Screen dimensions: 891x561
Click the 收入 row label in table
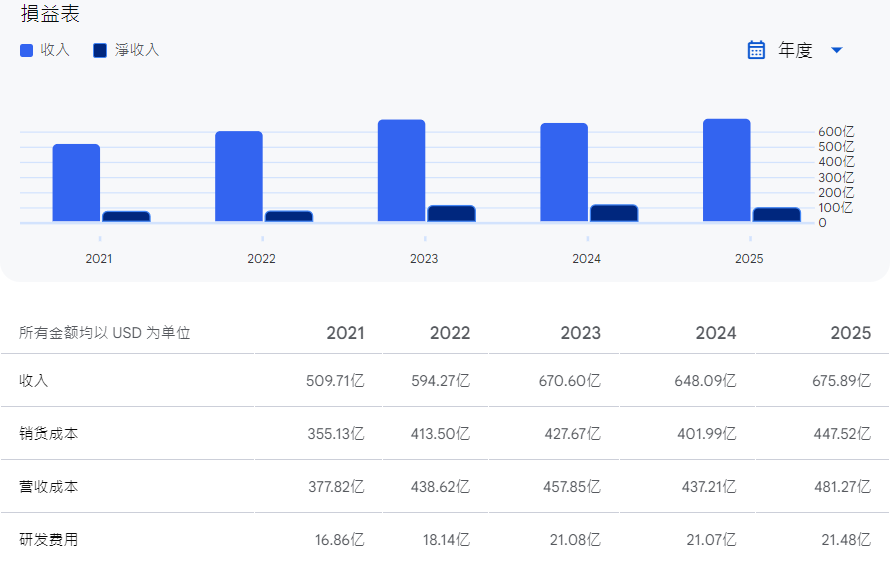(x=34, y=380)
